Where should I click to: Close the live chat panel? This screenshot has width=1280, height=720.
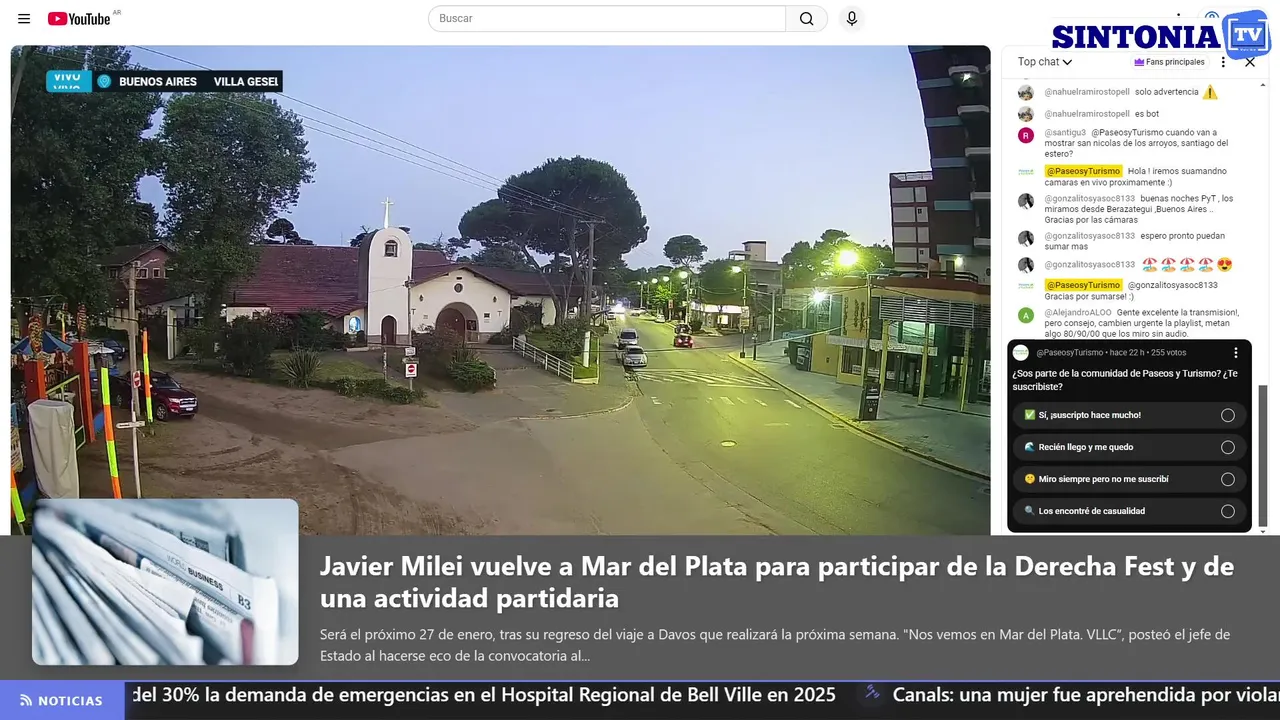coord(1250,62)
